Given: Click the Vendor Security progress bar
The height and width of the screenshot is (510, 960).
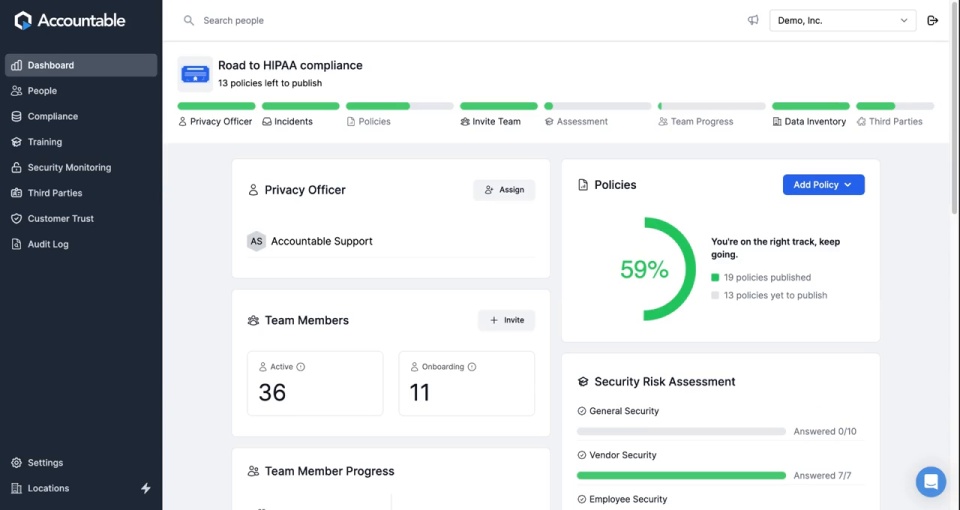Looking at the screenshot, I should [x=681, y=476].
